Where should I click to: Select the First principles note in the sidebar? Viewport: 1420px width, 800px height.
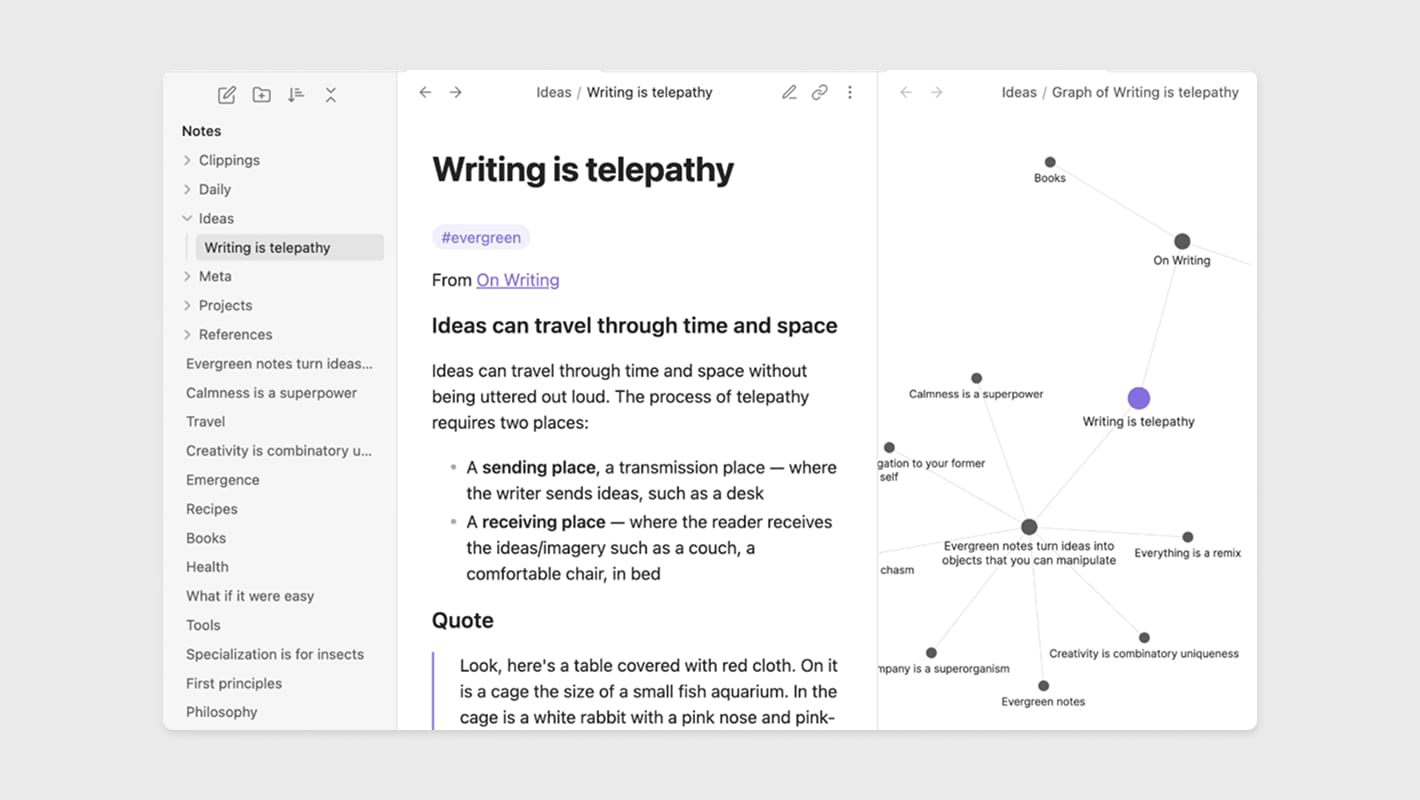pyautogui.click(x=234, y=683)
